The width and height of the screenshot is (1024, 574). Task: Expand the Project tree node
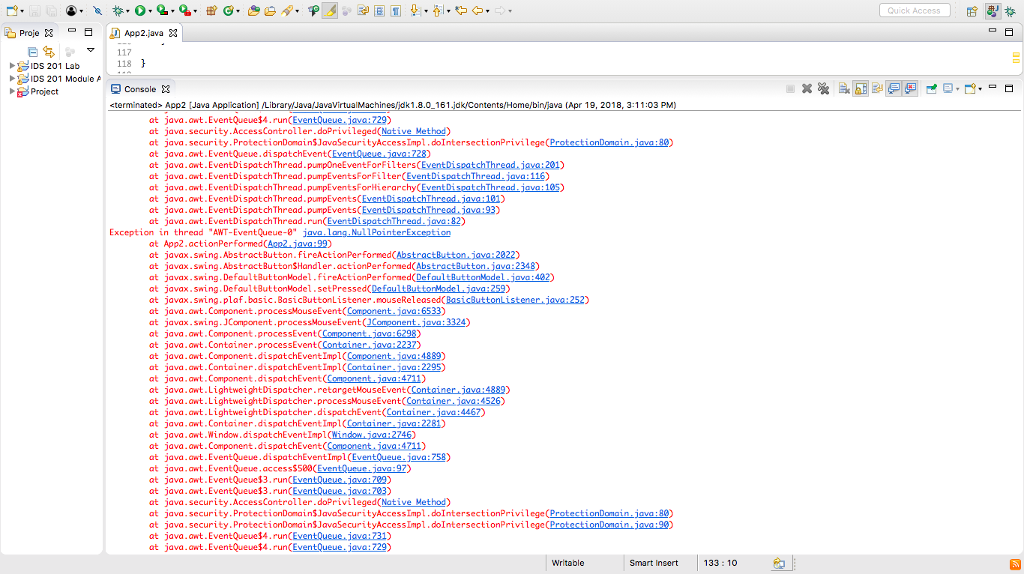(x=13, y=91)
